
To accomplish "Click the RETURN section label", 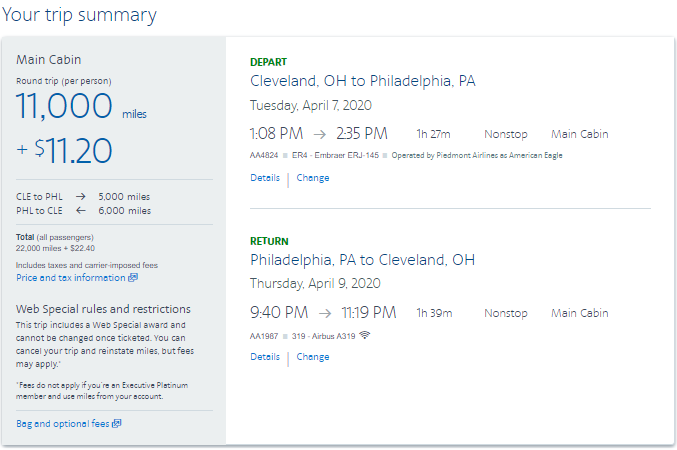I will (x=269, y=241).
